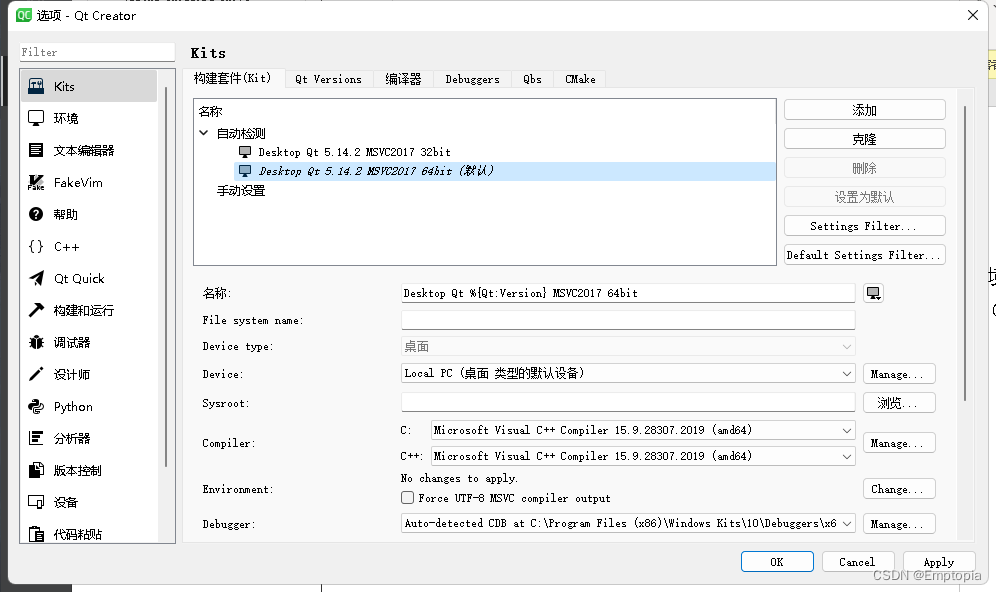
Task: Open the Qt Quick category icon
Action: click(36, 278)
